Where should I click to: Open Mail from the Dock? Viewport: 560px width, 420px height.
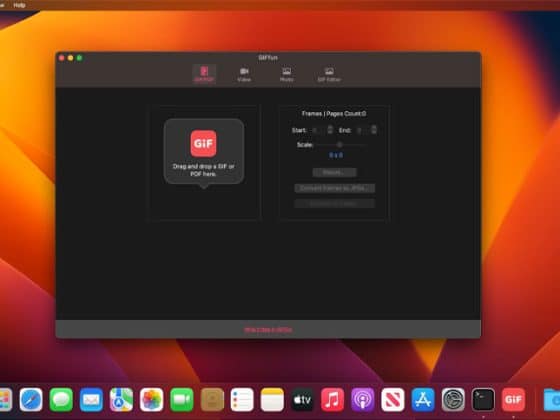(91, 400)
